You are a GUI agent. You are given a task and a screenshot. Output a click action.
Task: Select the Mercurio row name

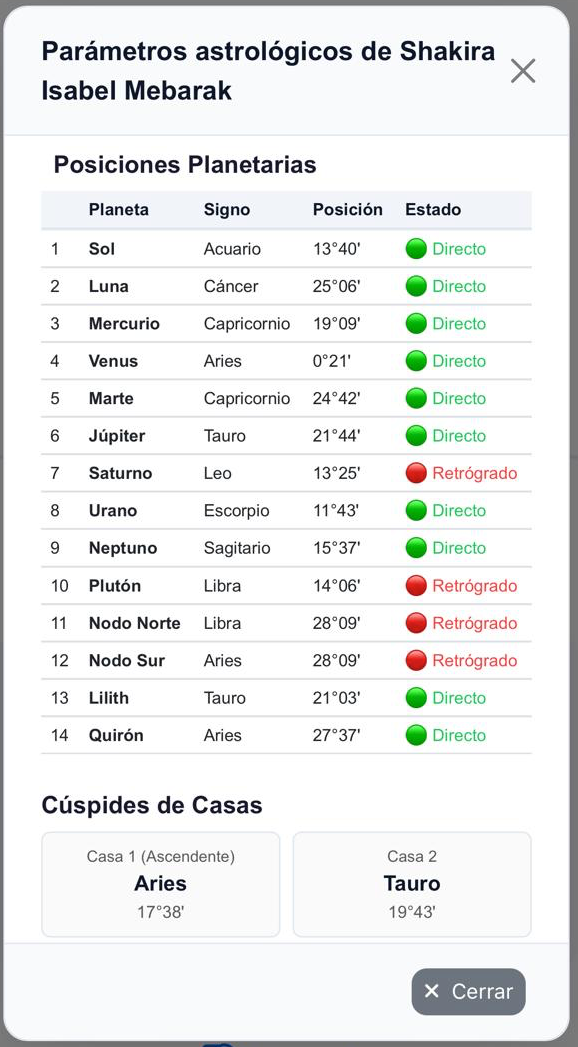tap(124, 324)
